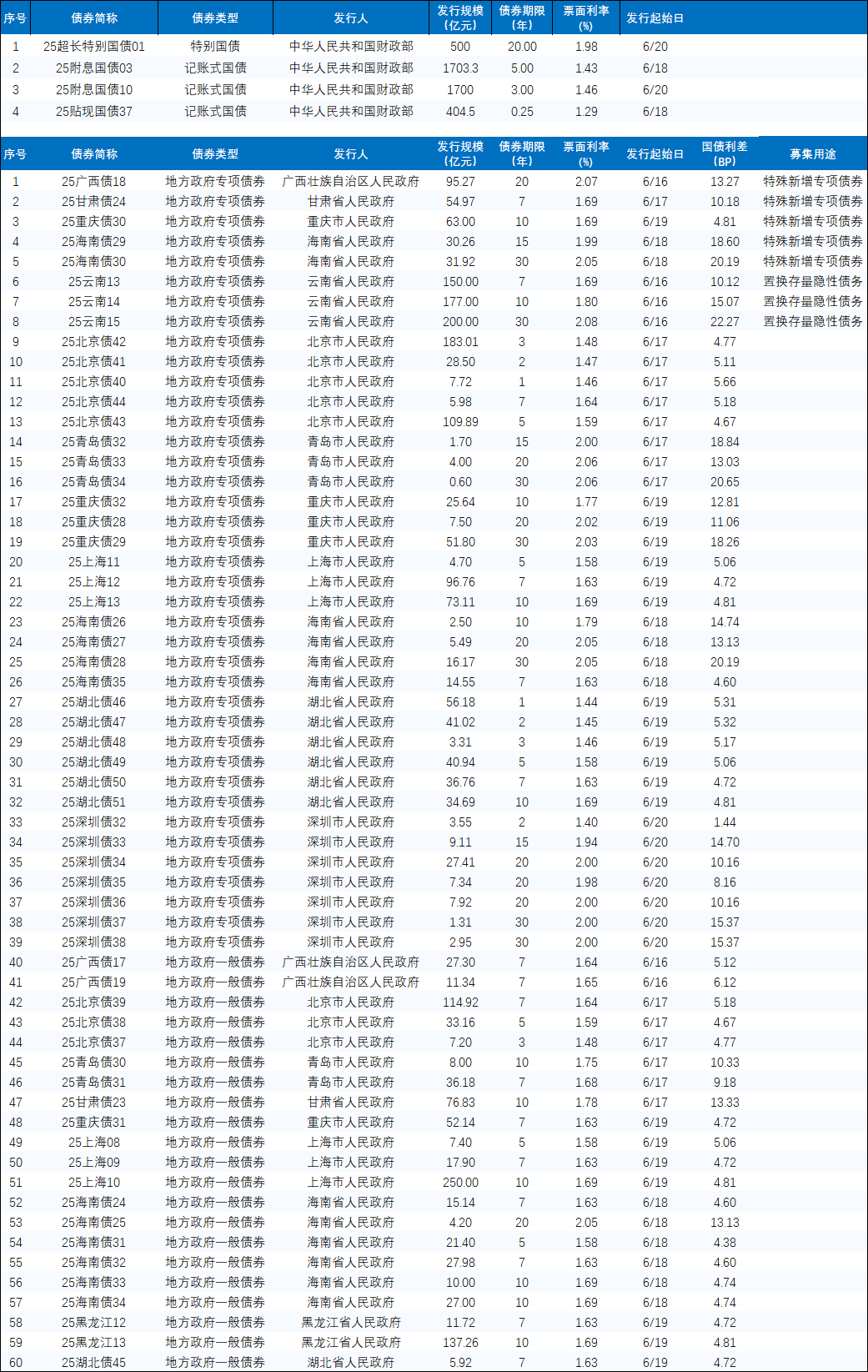Click spread 1.44 in 25深圳债32 row

point(725,822)
